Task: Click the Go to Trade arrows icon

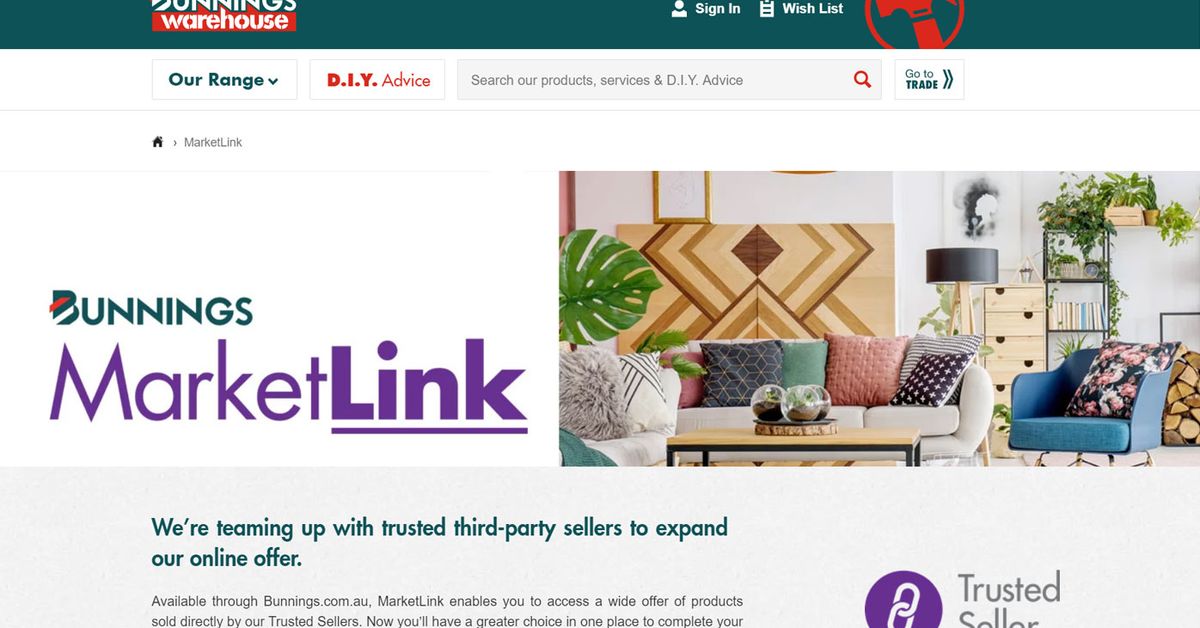Action: tap(947, 80)
